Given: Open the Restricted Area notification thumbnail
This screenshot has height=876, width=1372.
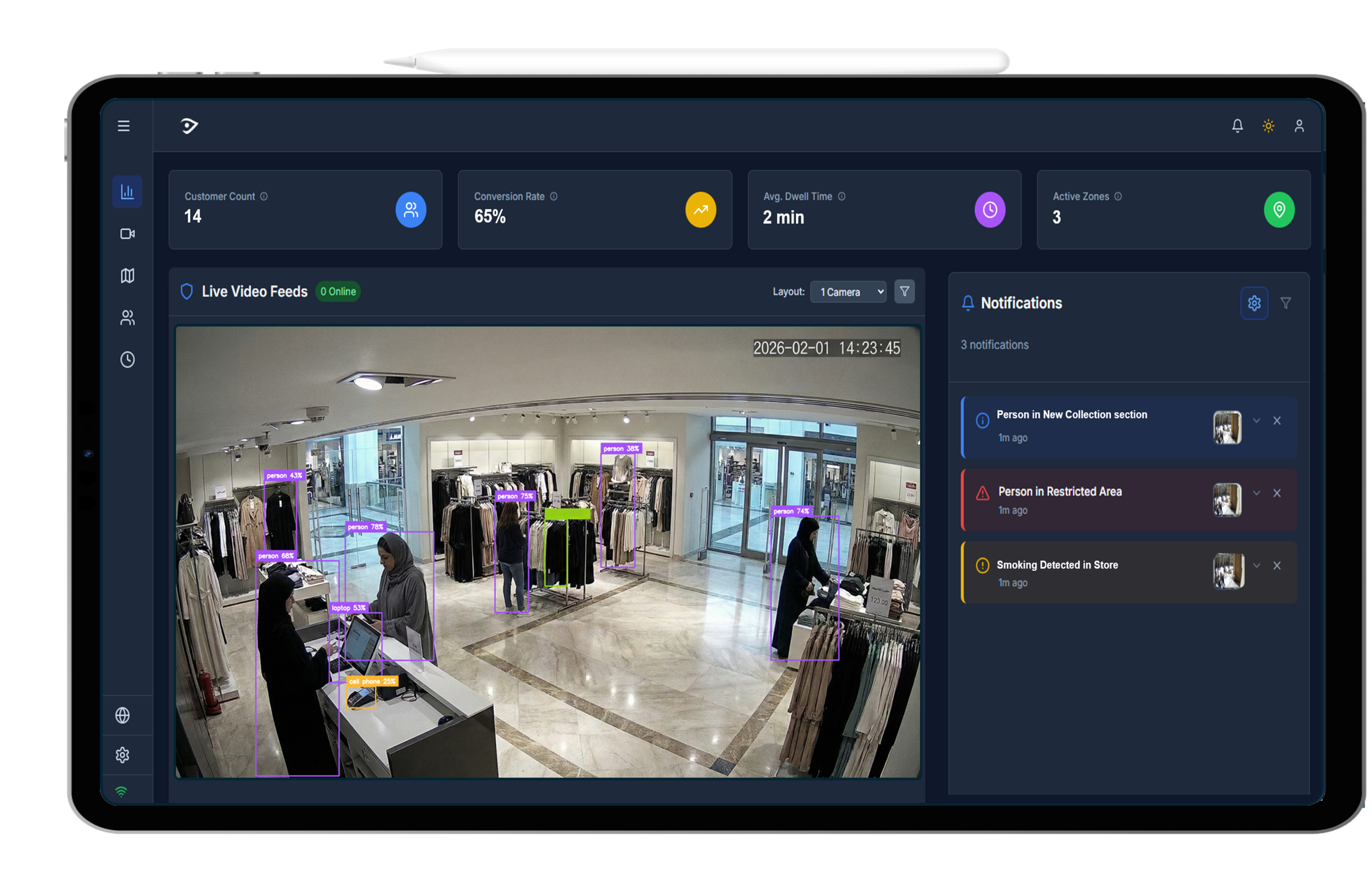Looking at the screenshot, I should tap(1228, 499).
